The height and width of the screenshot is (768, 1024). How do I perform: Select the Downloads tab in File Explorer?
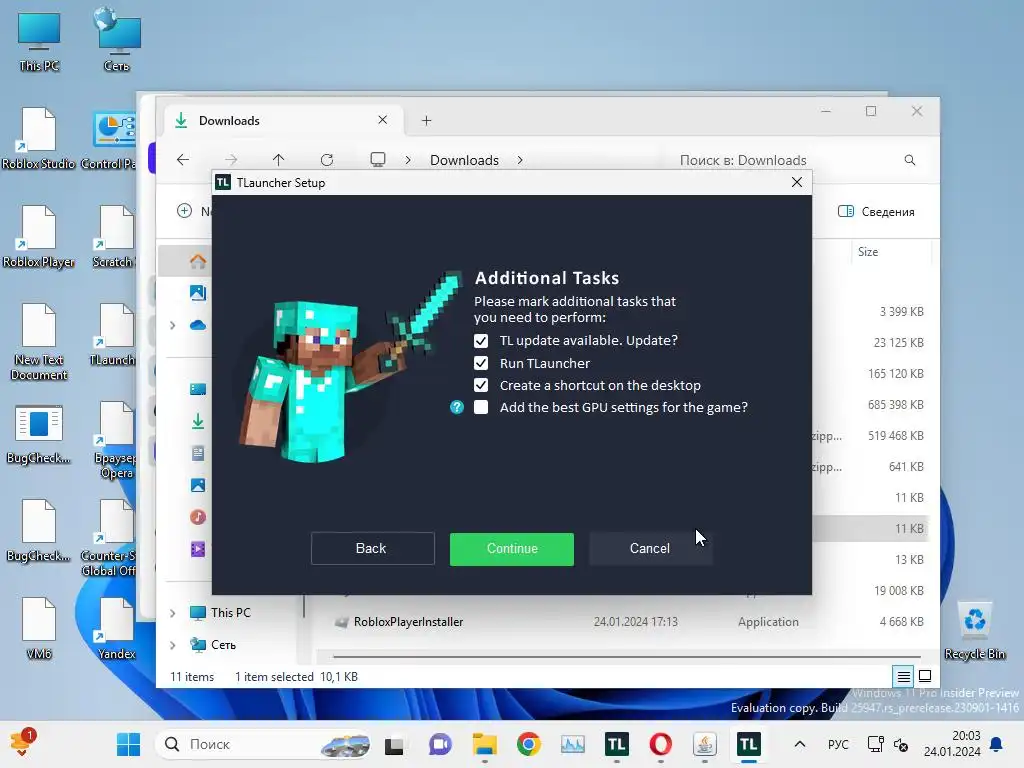pos(282,120)
